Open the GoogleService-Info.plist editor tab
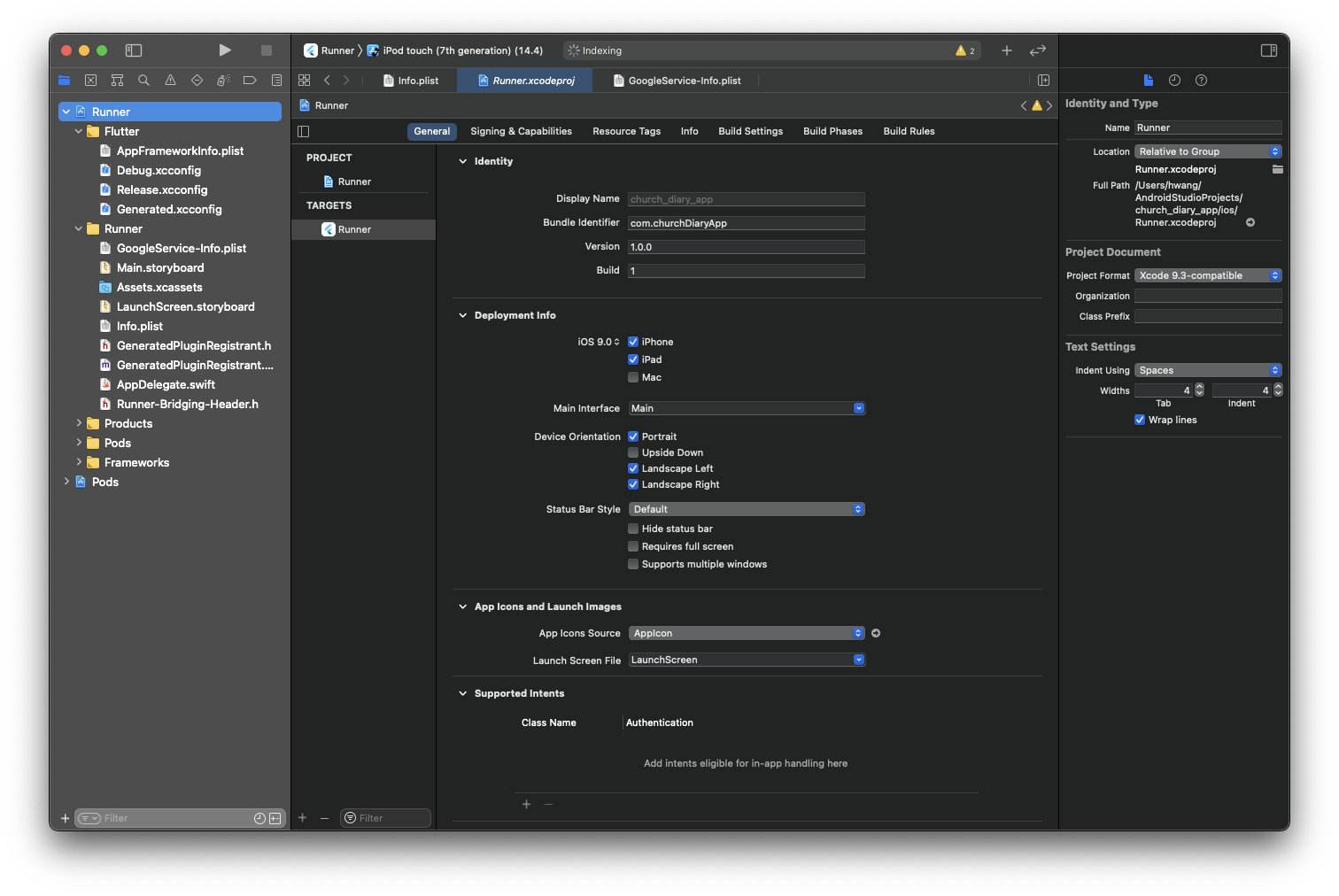 click(x=677, y=81)
